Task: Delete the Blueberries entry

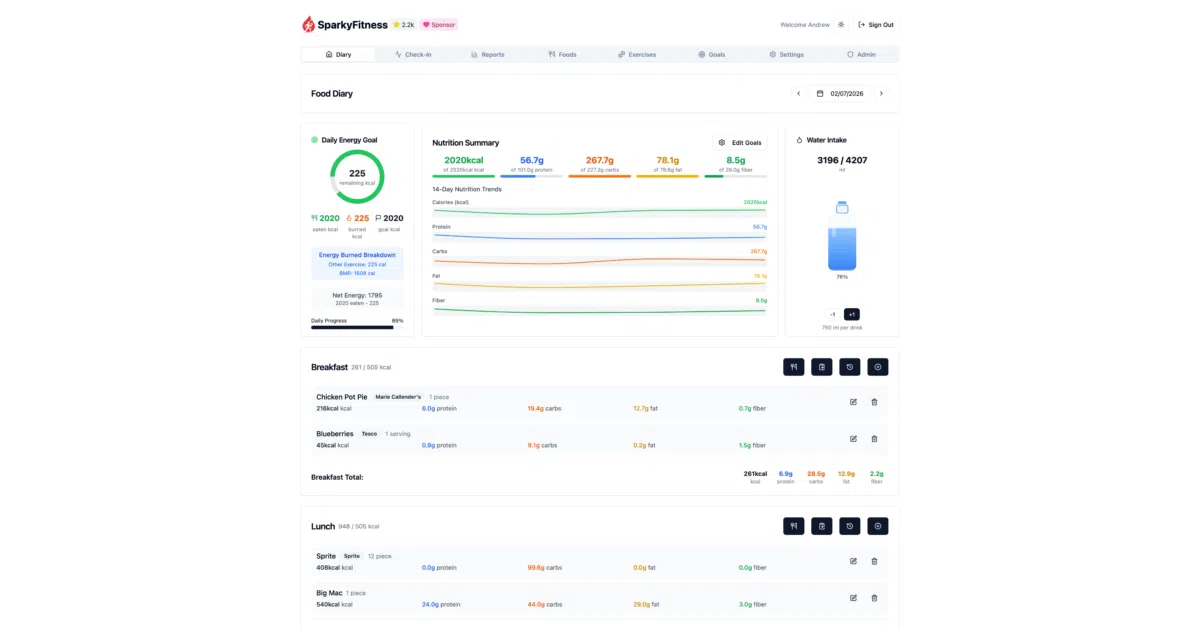Action: pos(874,439)
